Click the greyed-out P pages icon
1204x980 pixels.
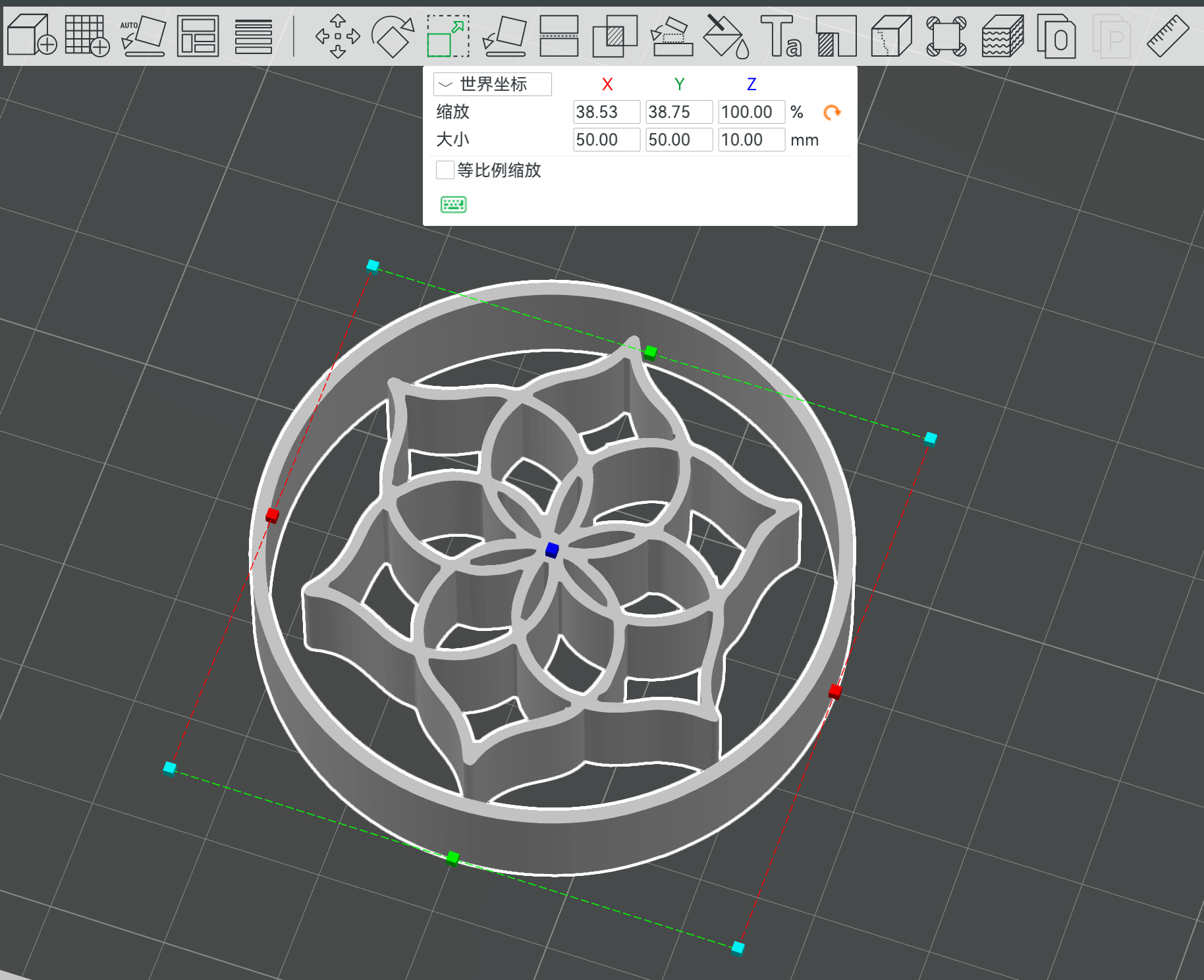coord(1112,36)
